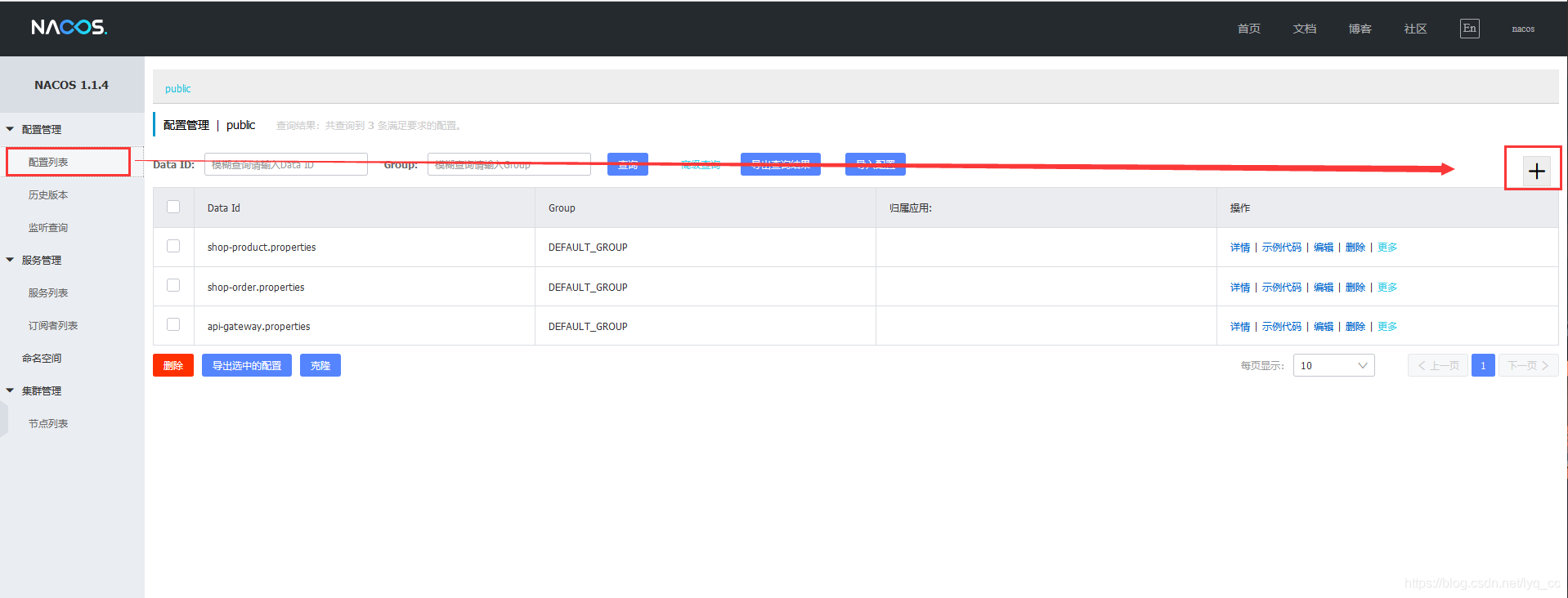Click the 高级查询 link
Image resolution: width=1568 pixels, height=598 pixels.
701,164
